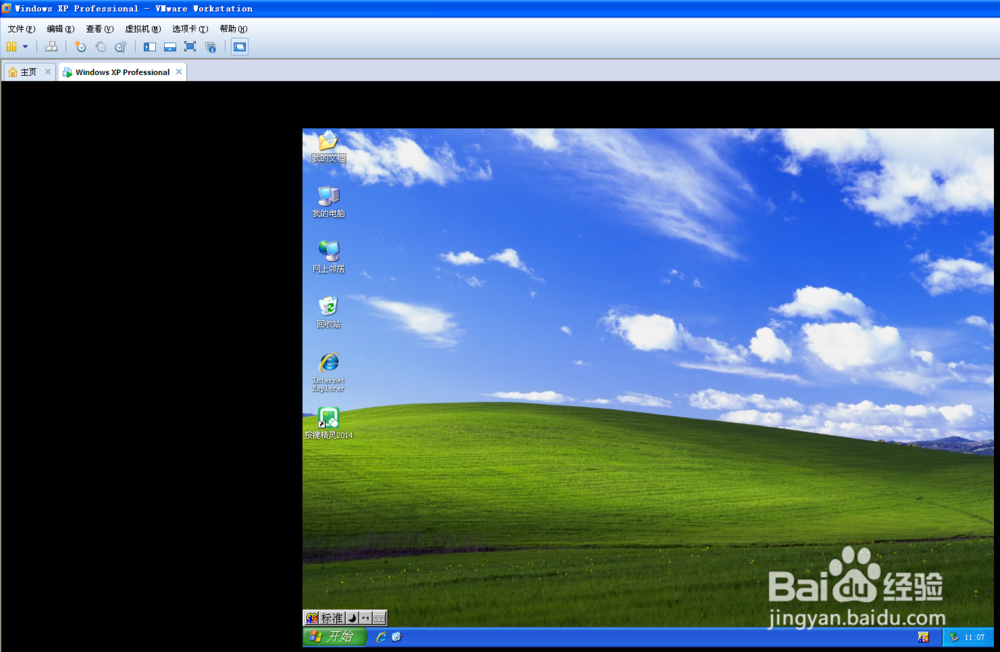
Task: Show or hide the library sidebar
Action: (150, 47)
